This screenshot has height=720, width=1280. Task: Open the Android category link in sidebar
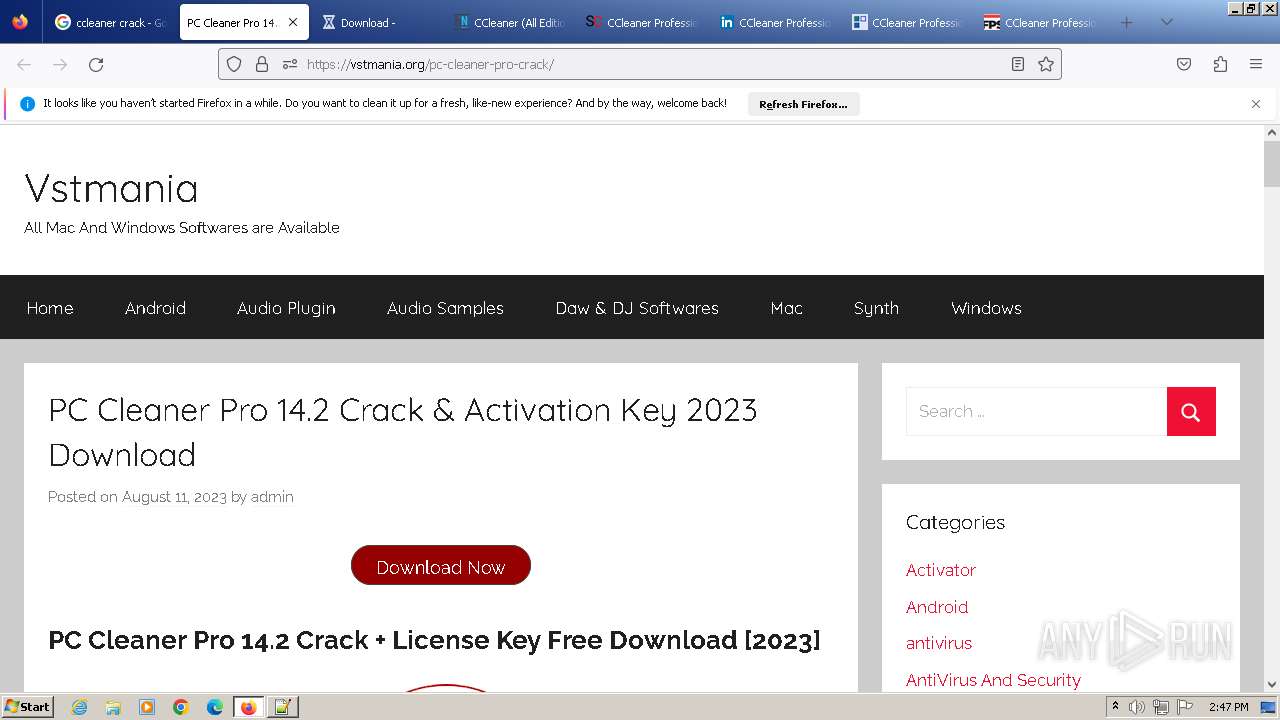point(937,607)
